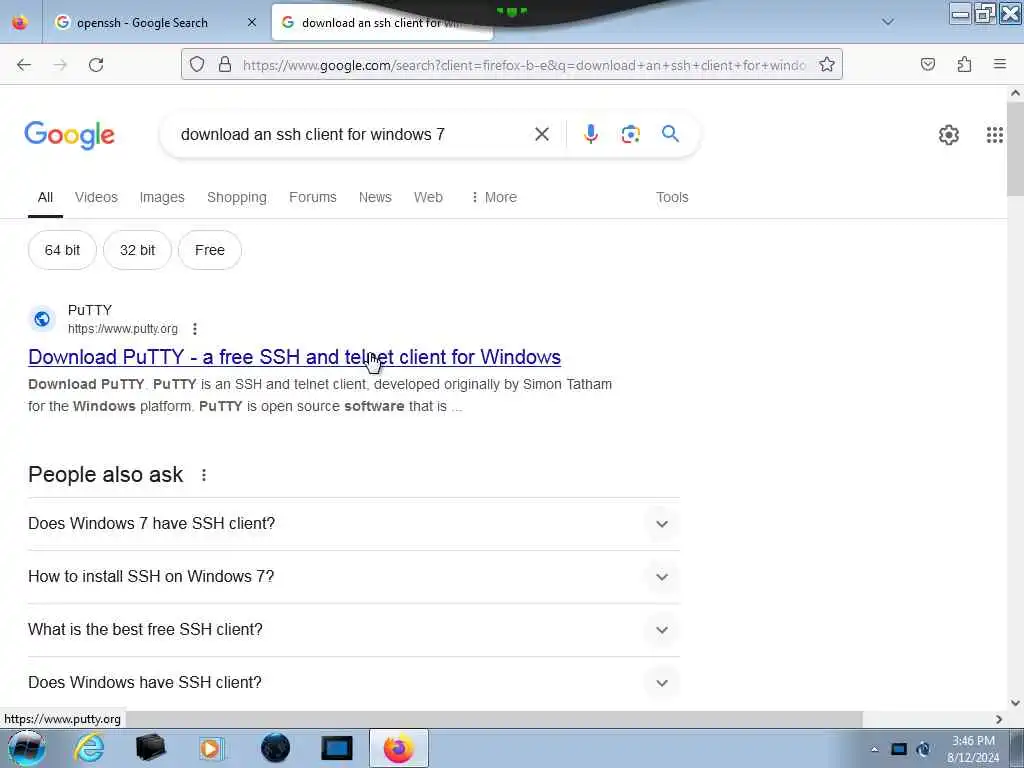This screenshot has height=768, width=1024.
Task: Reload the page with the refresh icon
Action: click(x=96, y=65)
